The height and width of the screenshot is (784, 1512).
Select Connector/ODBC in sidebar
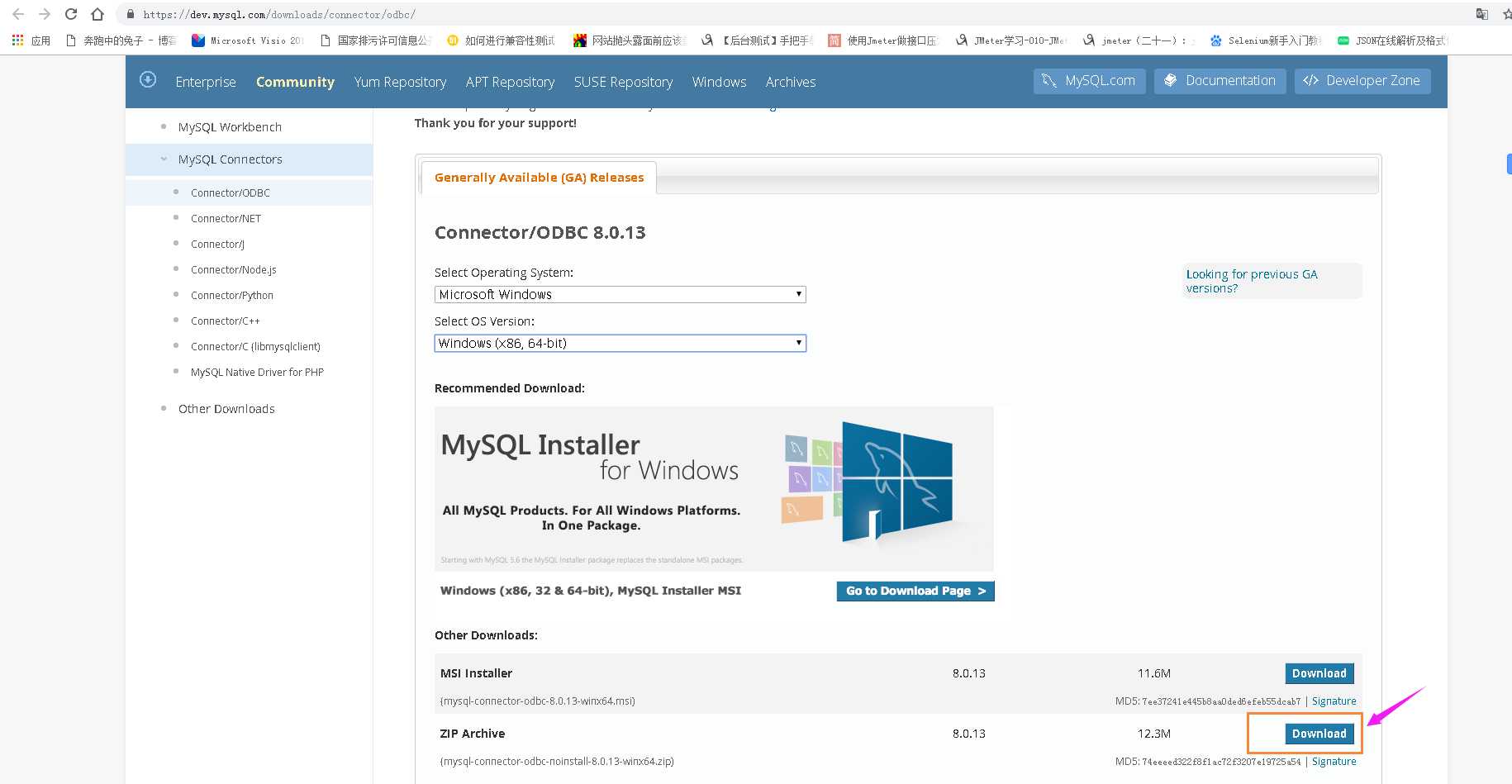coord(231,192)
